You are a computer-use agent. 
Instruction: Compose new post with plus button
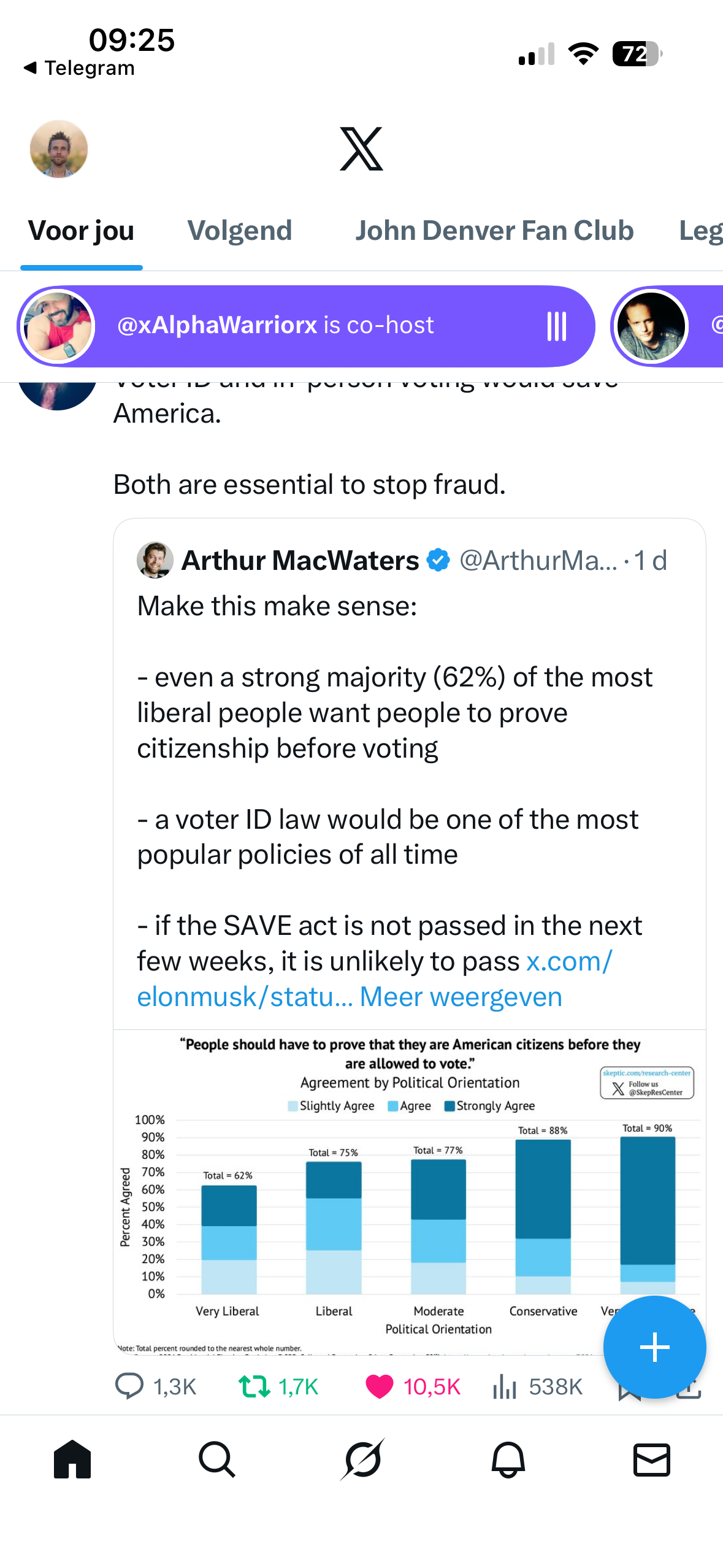pyautogui.click(x=654, y=1347)
